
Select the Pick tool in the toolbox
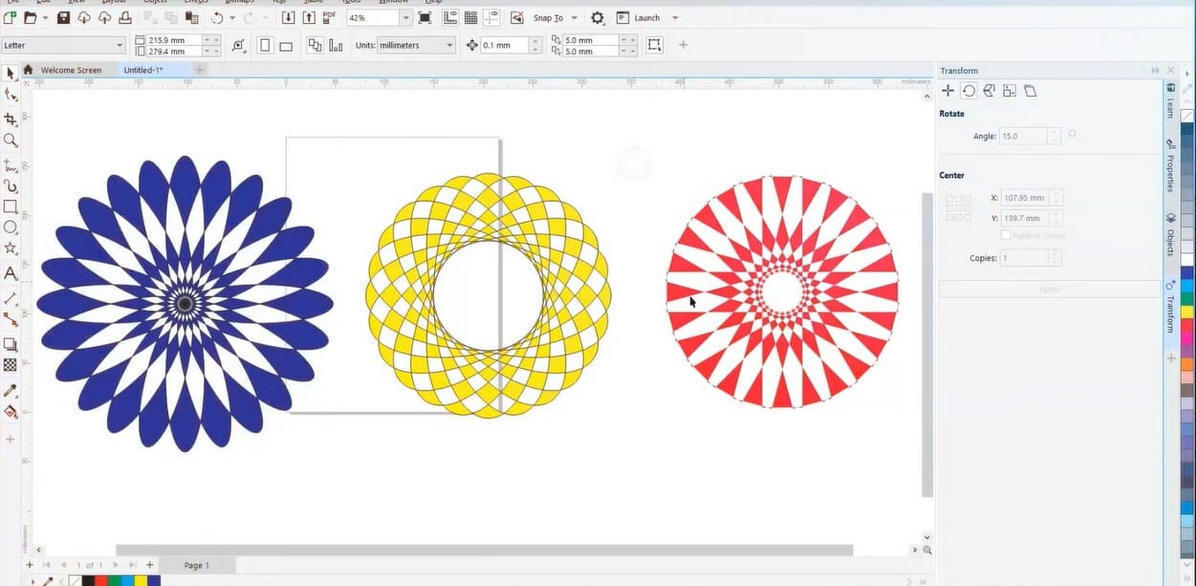coord(10,74)
